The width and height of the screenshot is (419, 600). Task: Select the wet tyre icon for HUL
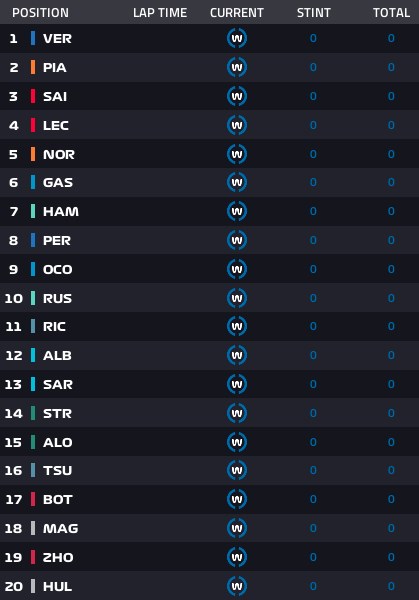click(x=237, y=586)
